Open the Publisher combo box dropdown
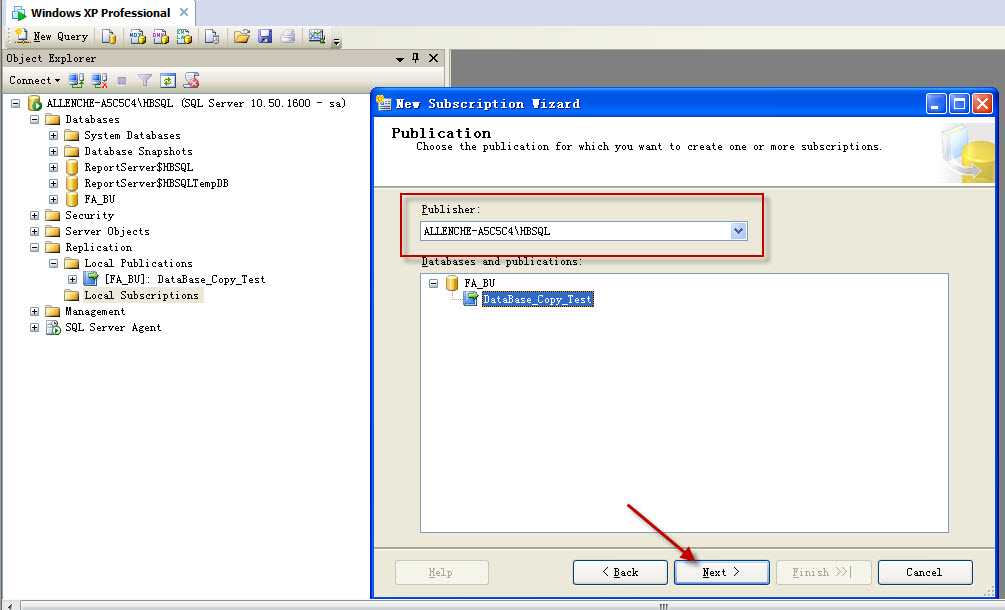This screenshot has width=1005, height=610. [x=738, y=231]
